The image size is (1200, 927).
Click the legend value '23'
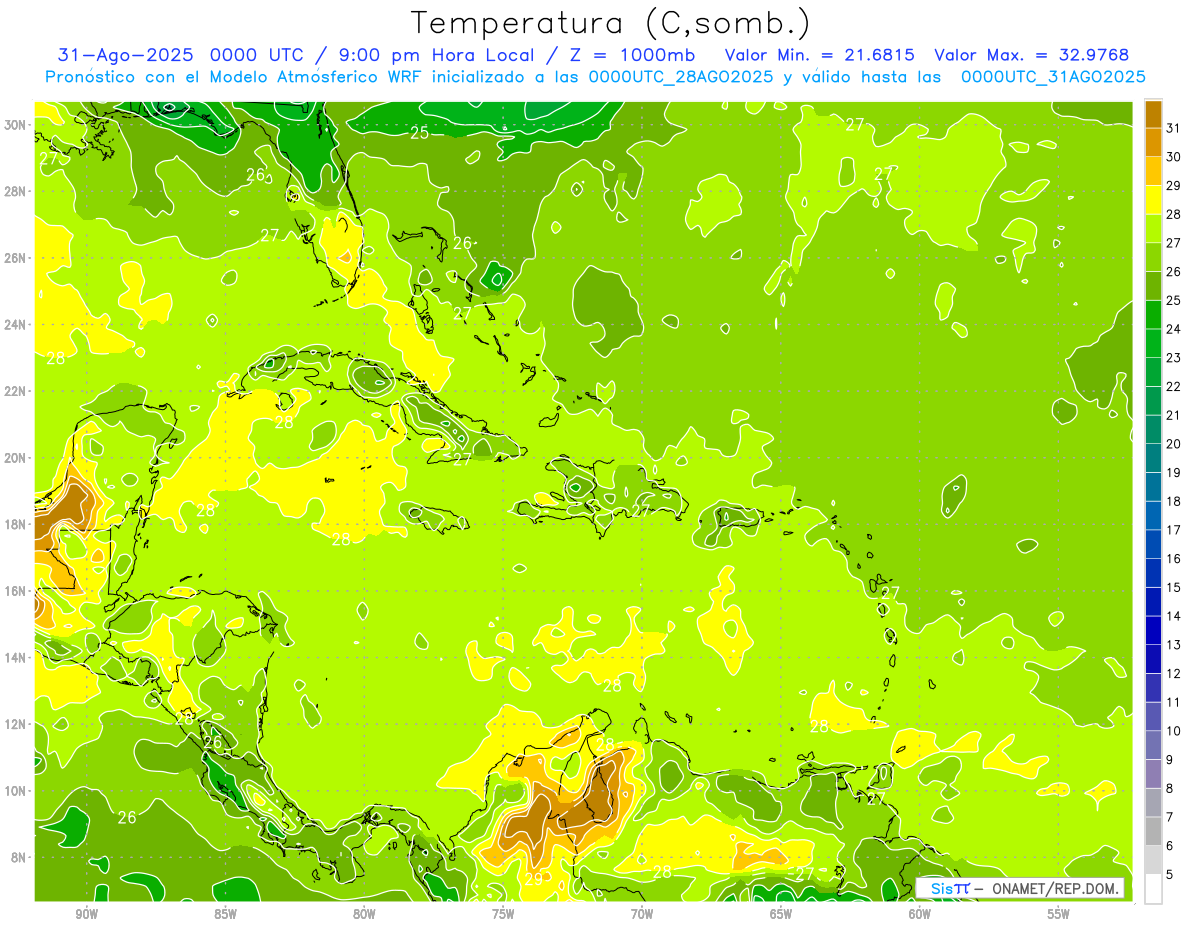(1174, 358)
